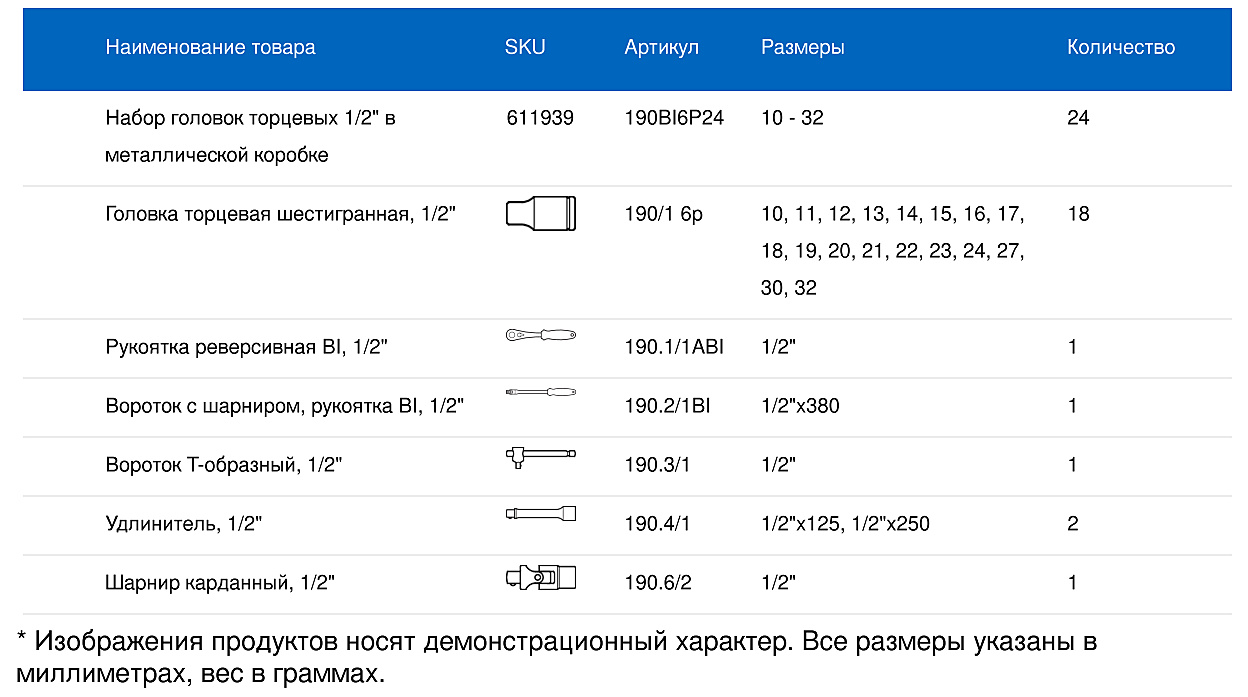
Task: Click size value '1/2"x380'
Action: pyautogui.click(x=800, y=407)
